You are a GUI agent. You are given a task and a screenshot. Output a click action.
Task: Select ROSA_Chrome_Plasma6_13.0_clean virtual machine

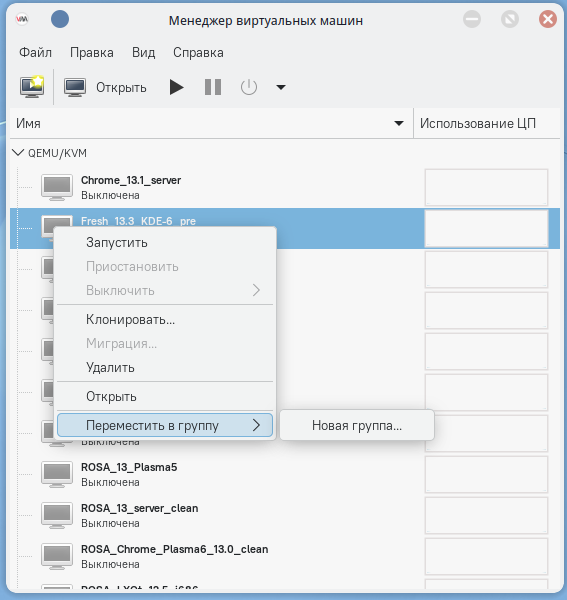tap(285, 556)
